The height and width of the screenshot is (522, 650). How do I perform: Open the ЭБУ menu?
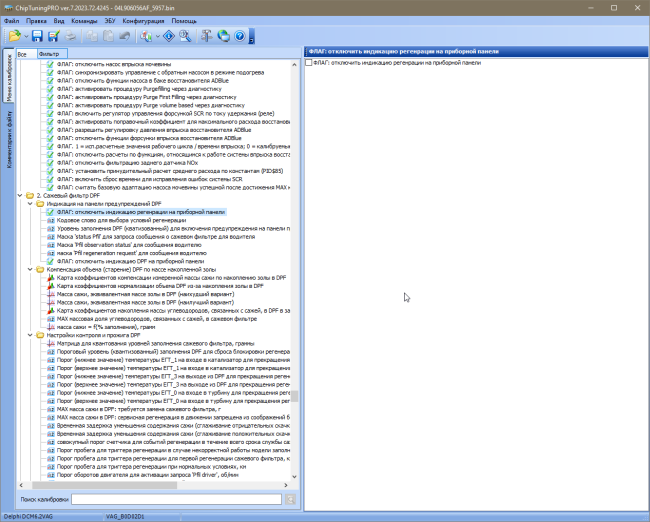(110, 21)
